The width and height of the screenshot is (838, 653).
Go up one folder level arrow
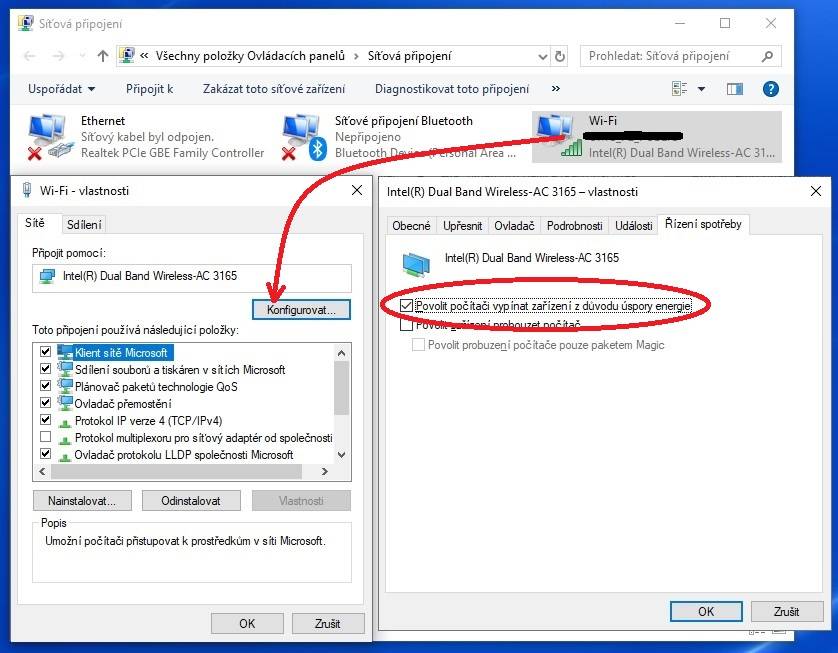pos(103,56)
